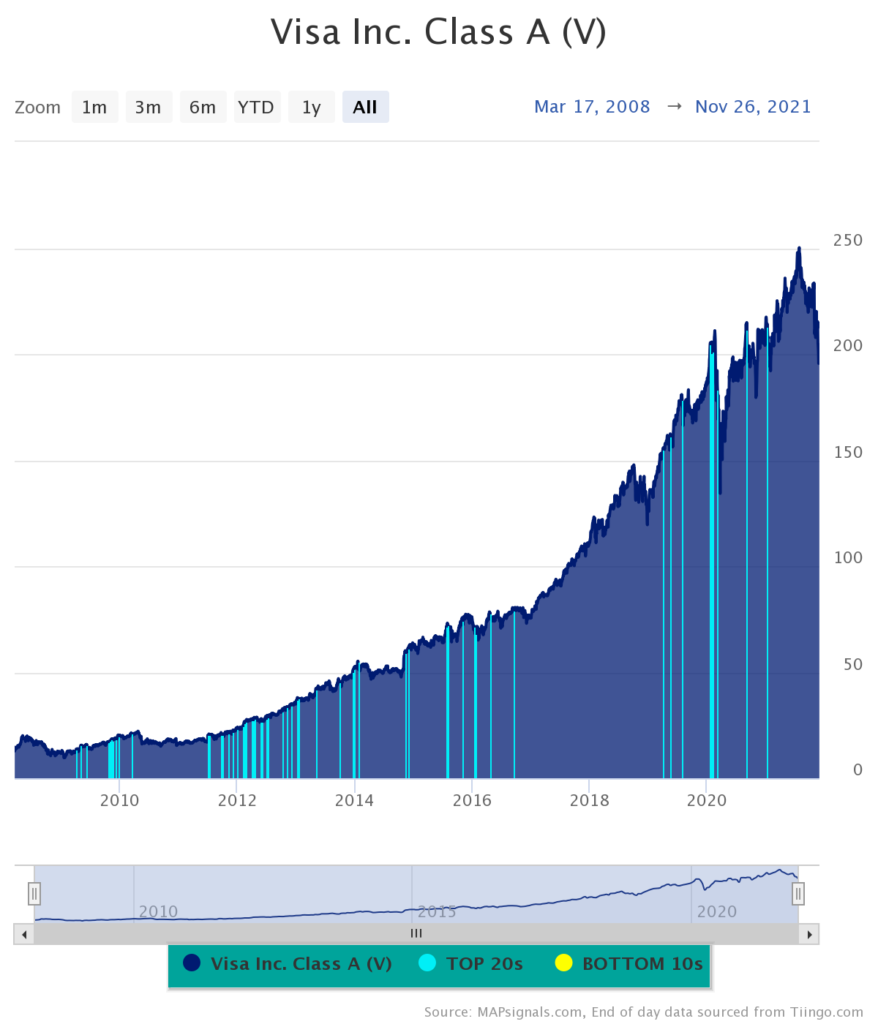Select the 1m zoom button
The image size is (878, 1024).
pos(94,107)
